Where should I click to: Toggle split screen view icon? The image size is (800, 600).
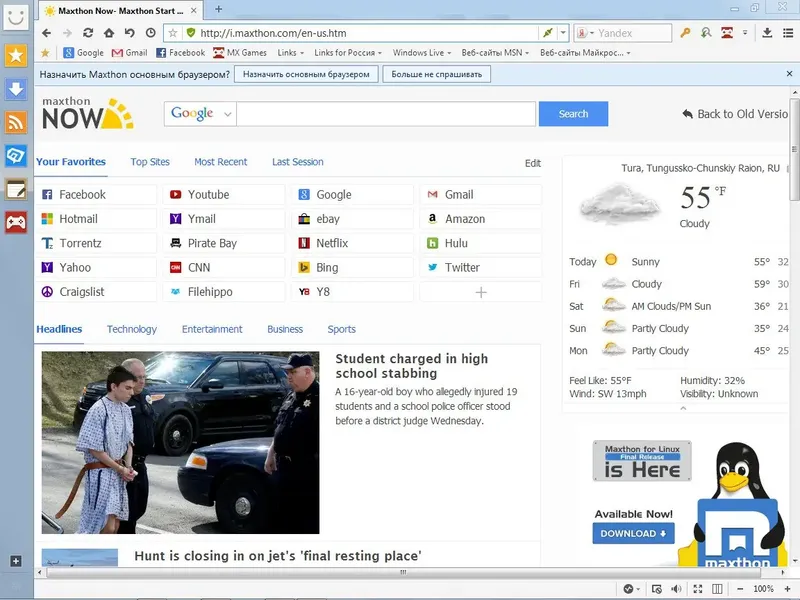(x=717, y=589)
